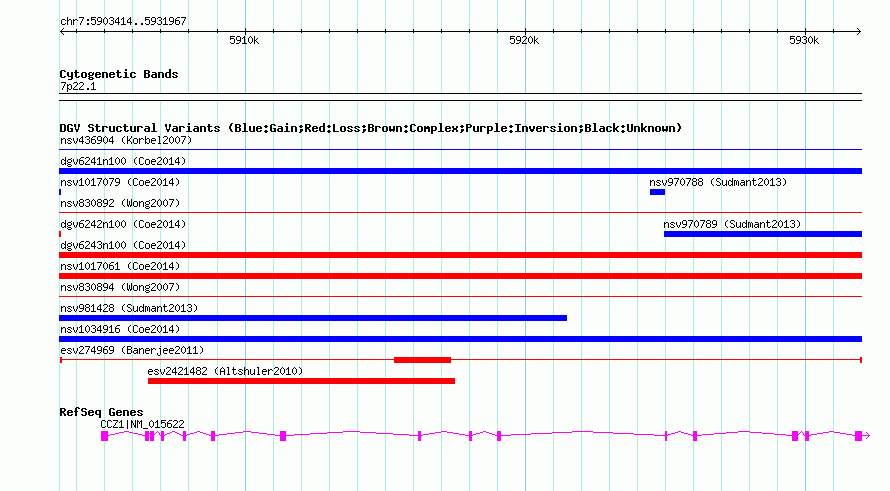Viewport: 890px width, 491px height.
Task: Open variant dgv6243n100 (Coe2014) label
Action: 123,245
